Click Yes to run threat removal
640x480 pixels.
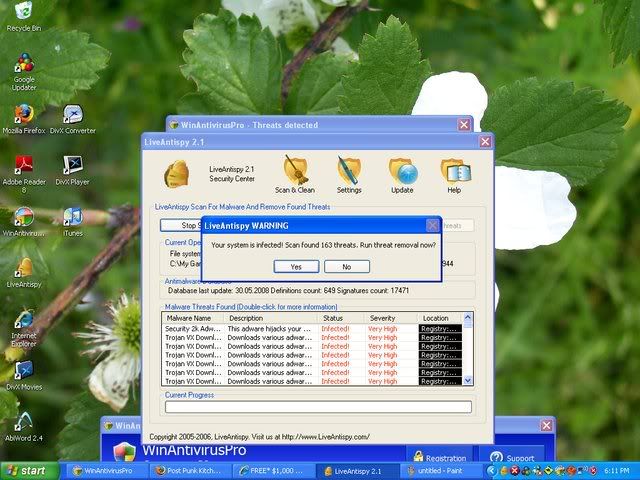[296, 267]
